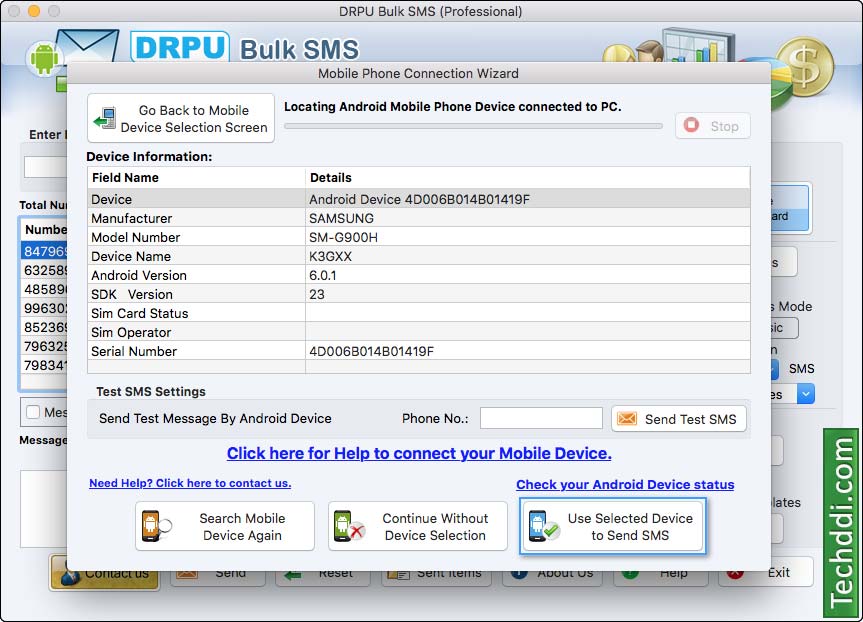This screenshot has height=622, width=863.
Task: Click Send Test SMS button
Action: [x=679, y=419]
